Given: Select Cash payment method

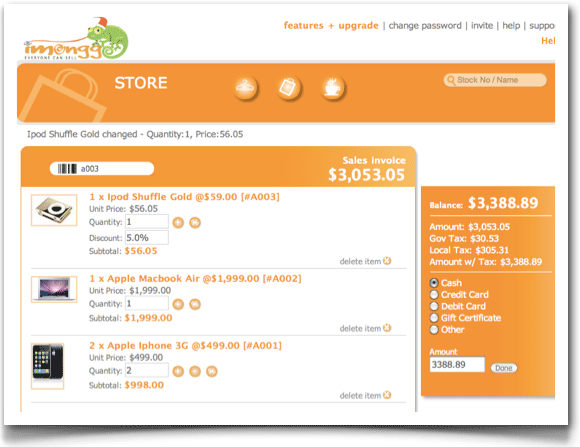Looking at the screenshot, I should 434,283.
